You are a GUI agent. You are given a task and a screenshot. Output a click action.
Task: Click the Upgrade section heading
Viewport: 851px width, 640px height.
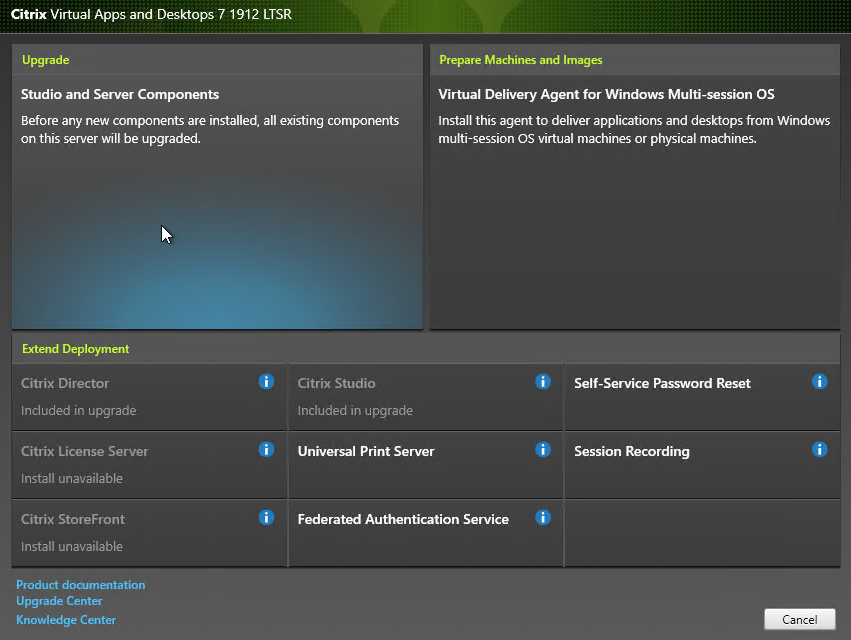(46, 60)
